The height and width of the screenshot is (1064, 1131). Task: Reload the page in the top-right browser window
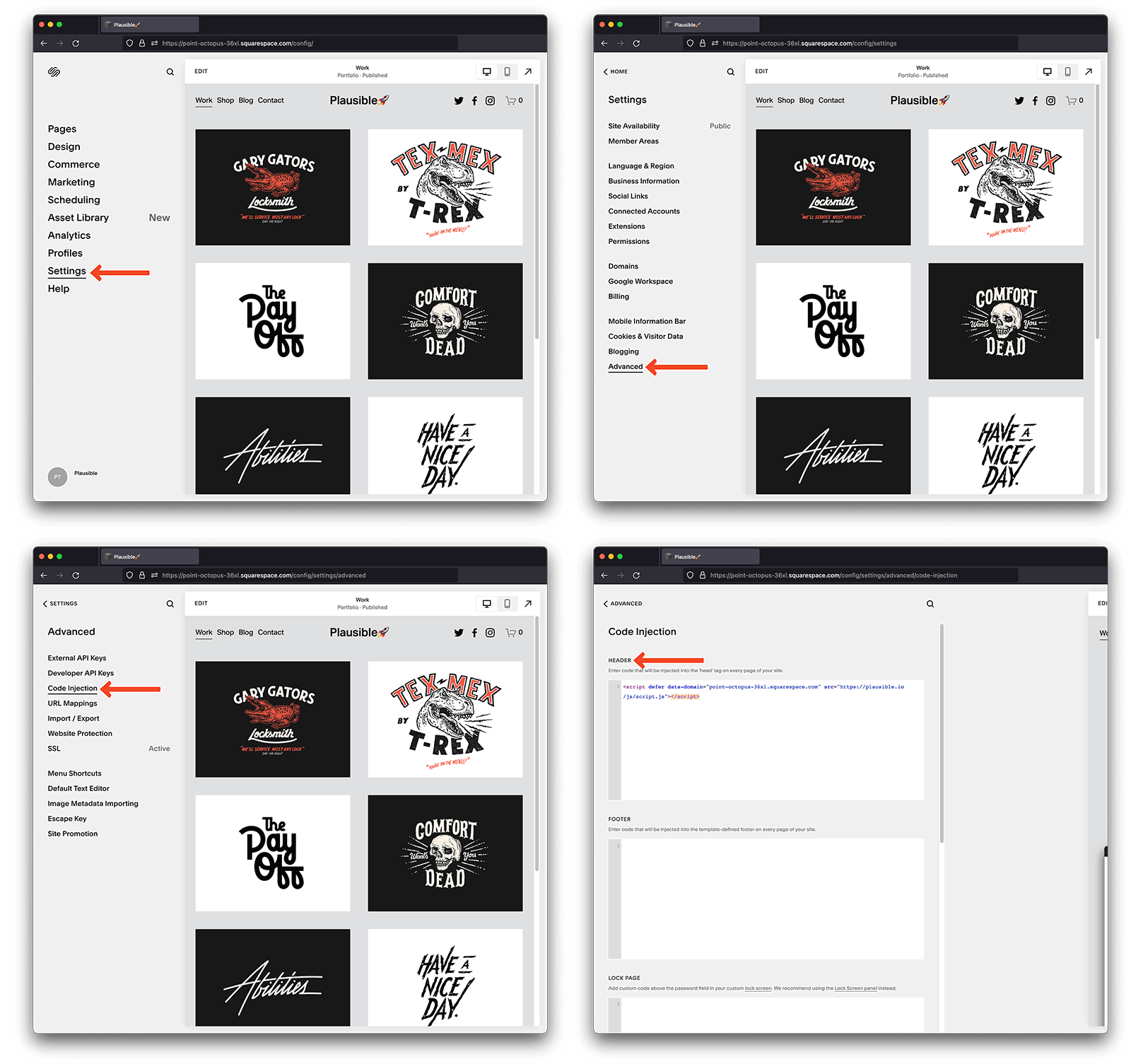click(636, 43)
